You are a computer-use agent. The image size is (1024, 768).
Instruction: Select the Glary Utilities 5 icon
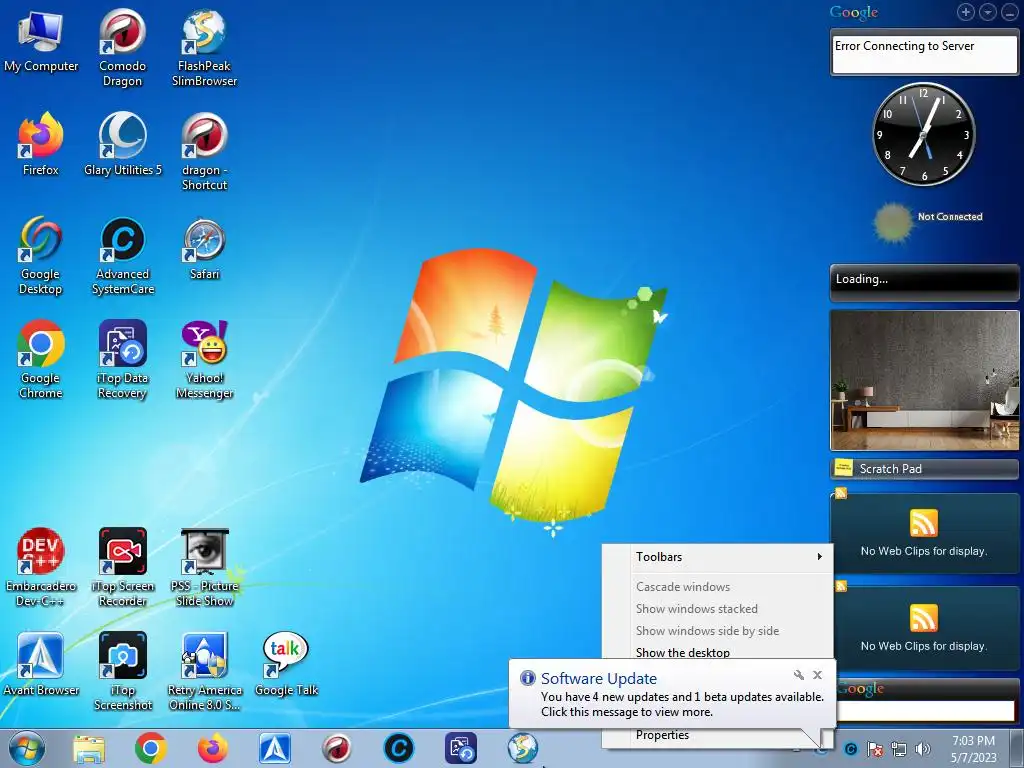coord(122,144)
